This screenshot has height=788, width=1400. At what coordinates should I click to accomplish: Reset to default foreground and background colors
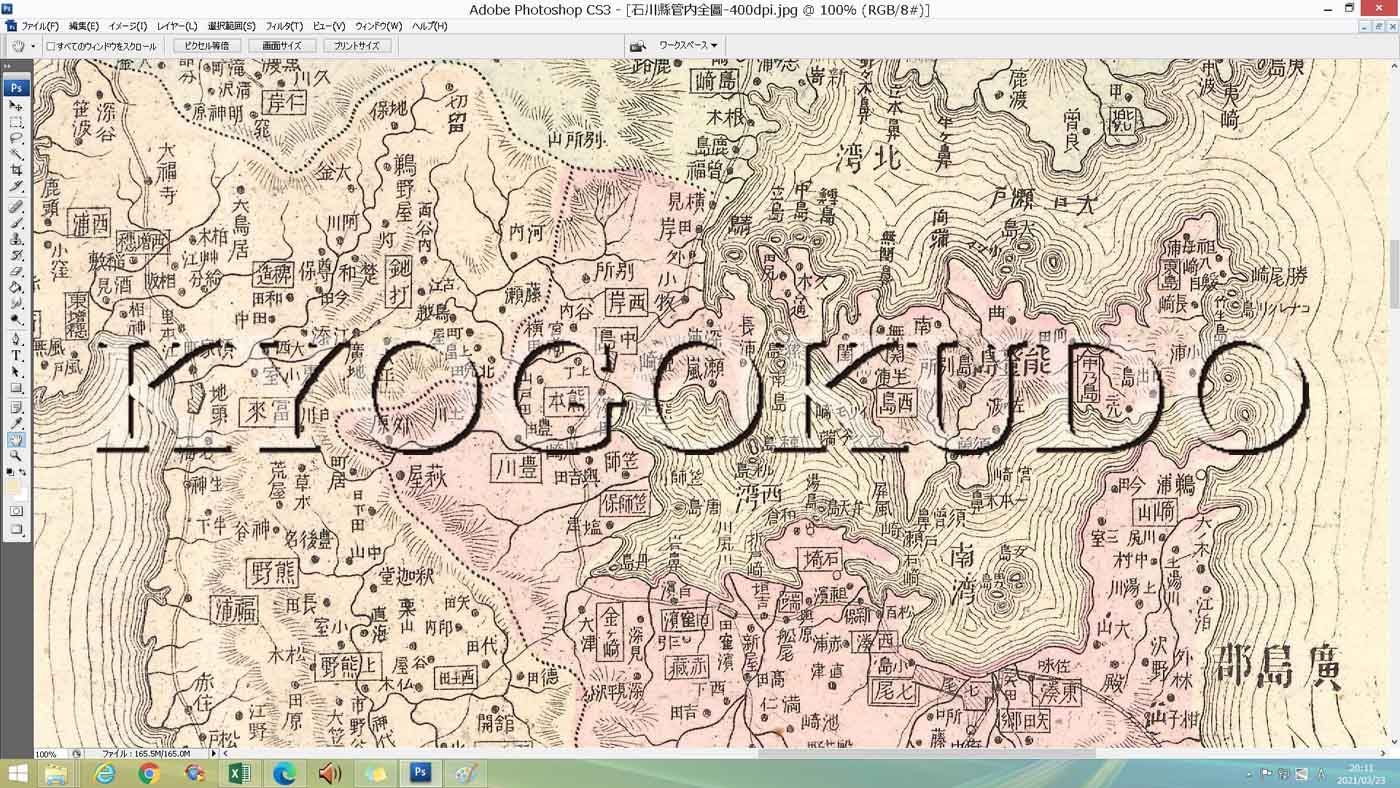tap(10, 473)
